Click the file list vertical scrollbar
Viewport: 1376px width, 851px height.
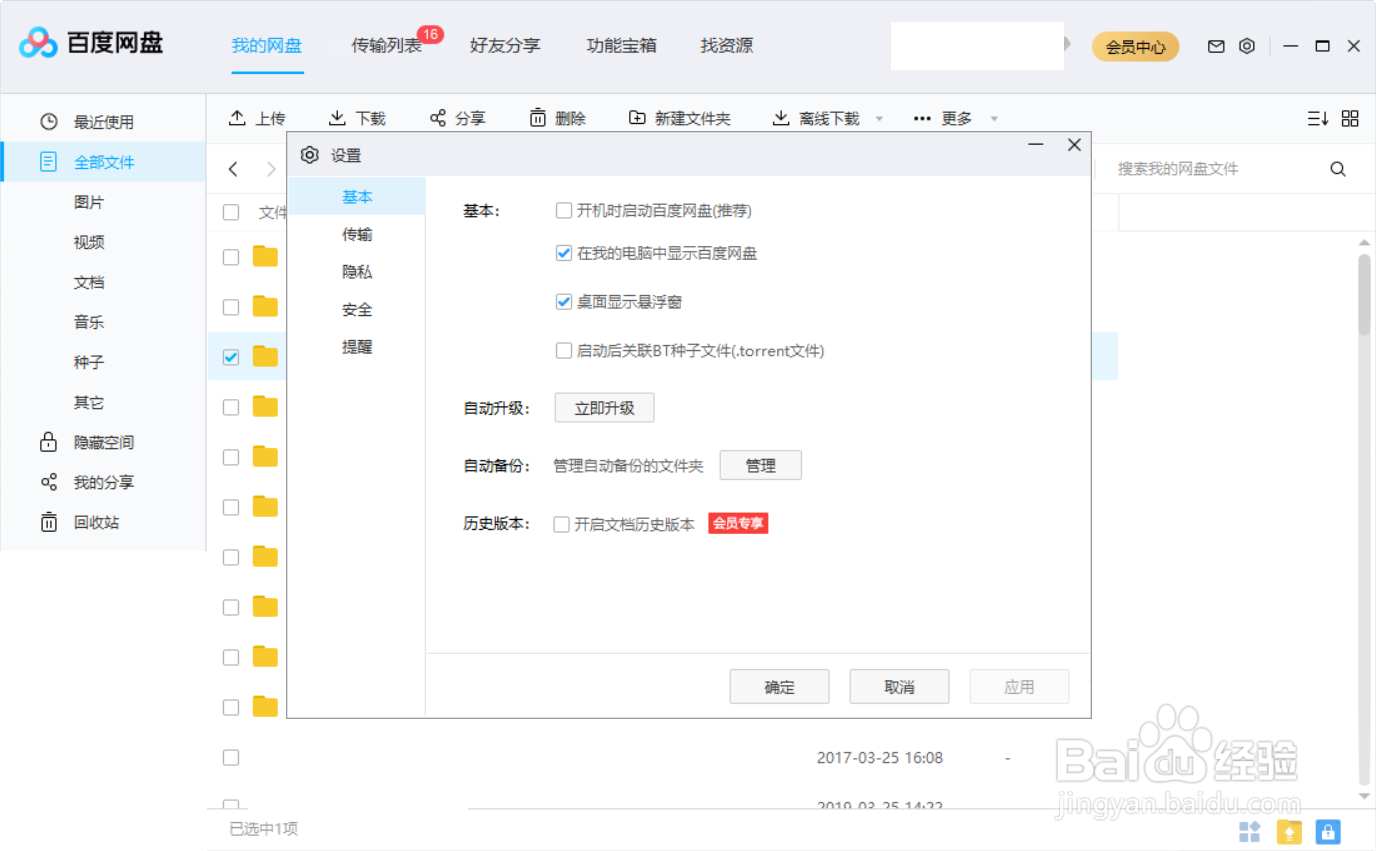[1365, 294]
